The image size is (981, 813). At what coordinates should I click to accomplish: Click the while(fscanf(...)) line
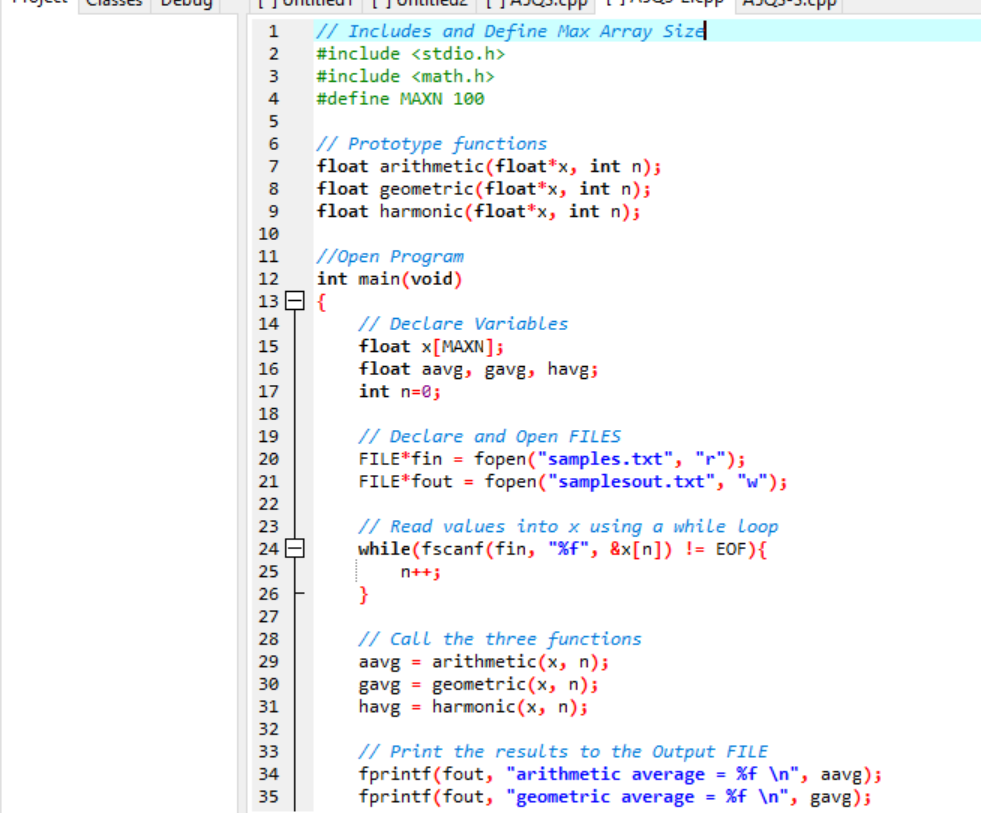[562, 550]
